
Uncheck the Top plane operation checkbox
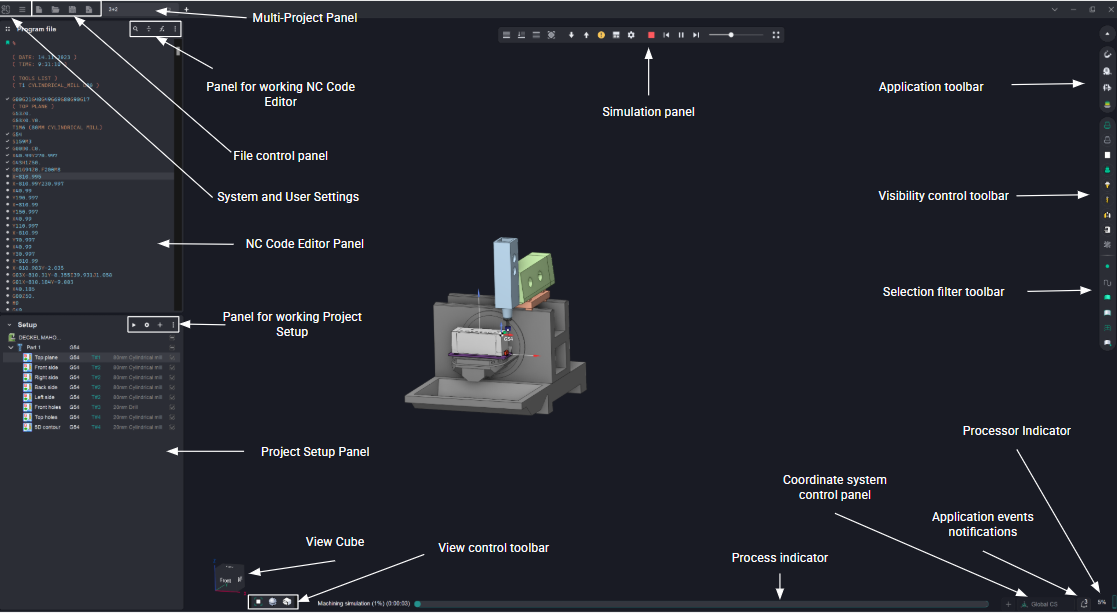172,357
